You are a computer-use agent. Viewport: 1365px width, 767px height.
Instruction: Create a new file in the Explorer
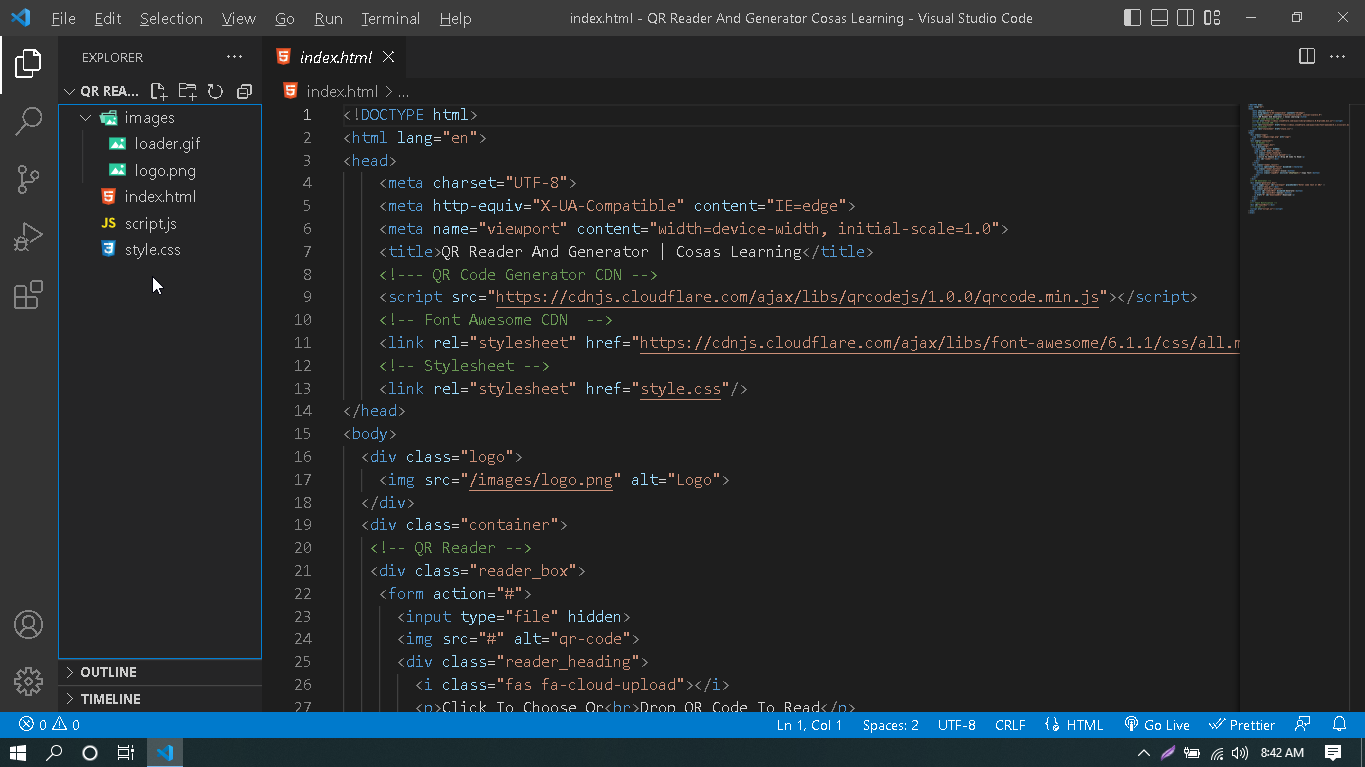tap(160, 91)
